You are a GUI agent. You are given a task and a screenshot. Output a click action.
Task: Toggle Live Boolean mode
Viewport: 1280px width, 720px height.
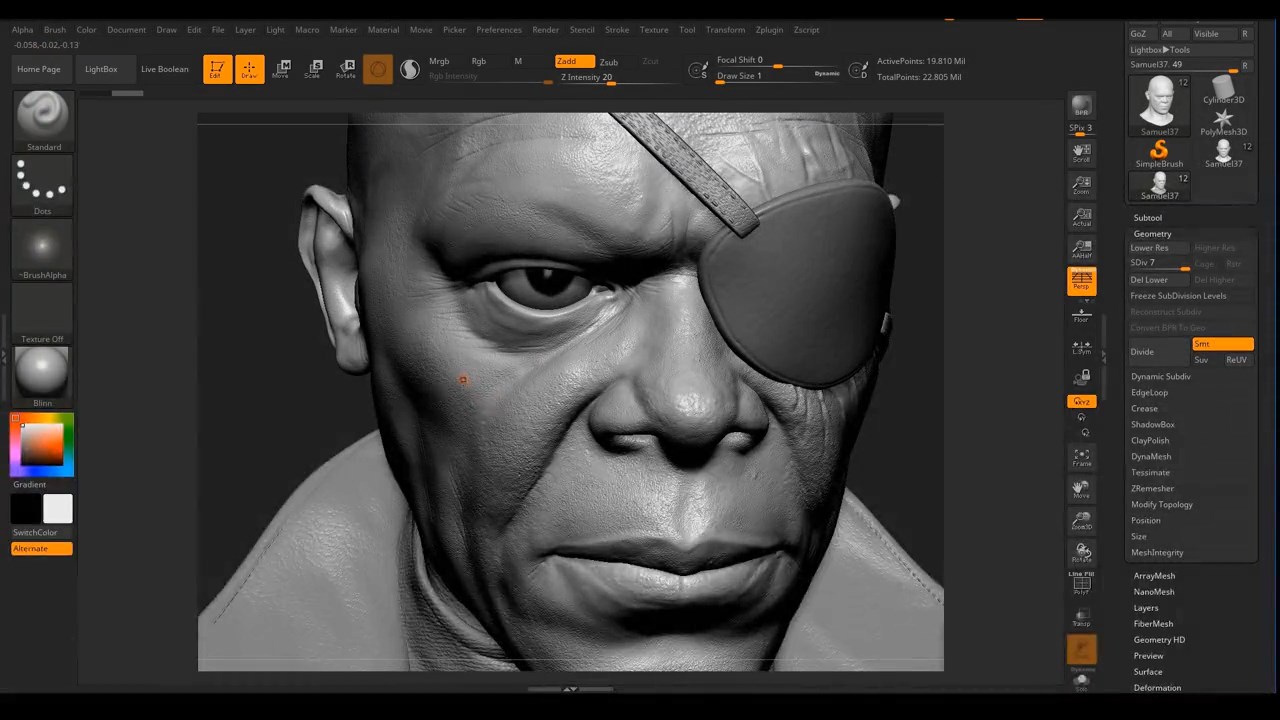click(x=165, y=69)
